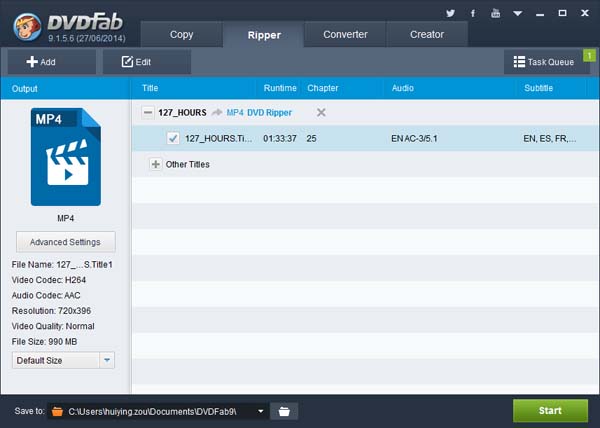Maximize the DVDFab window
This screenshot has width=600, height=428.
pyautogui.click(x=562, y=13)
